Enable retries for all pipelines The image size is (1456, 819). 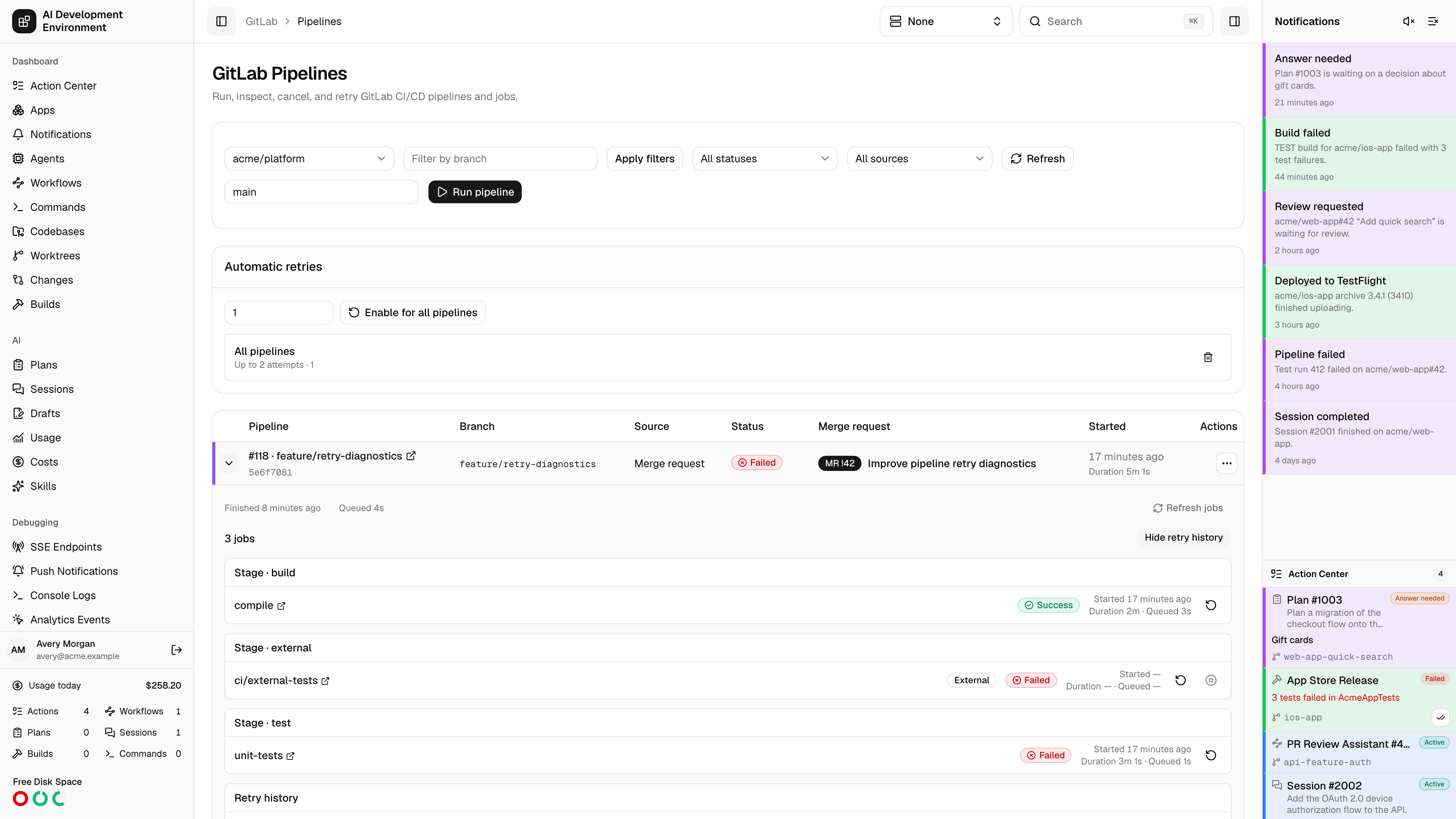413,312
